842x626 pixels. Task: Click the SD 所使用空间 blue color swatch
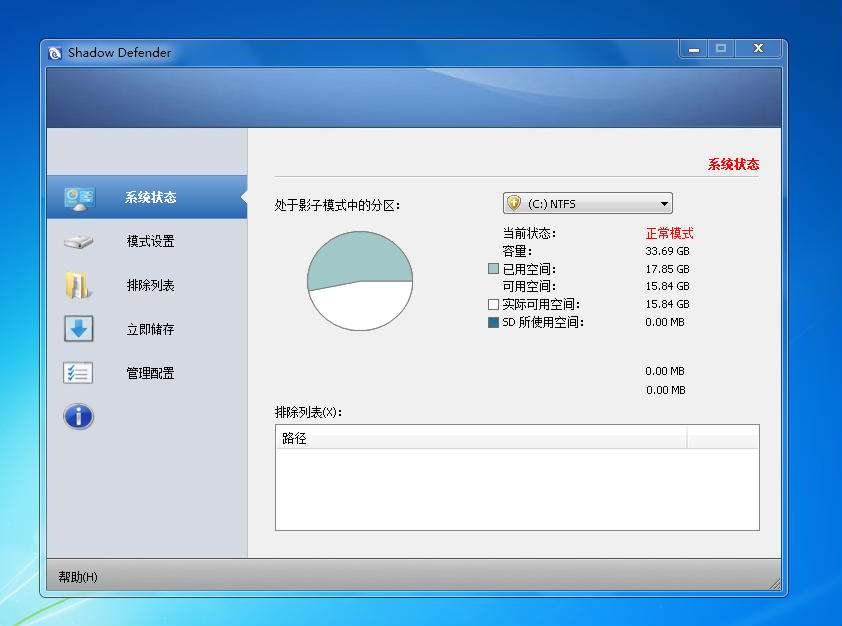[493, 322]
